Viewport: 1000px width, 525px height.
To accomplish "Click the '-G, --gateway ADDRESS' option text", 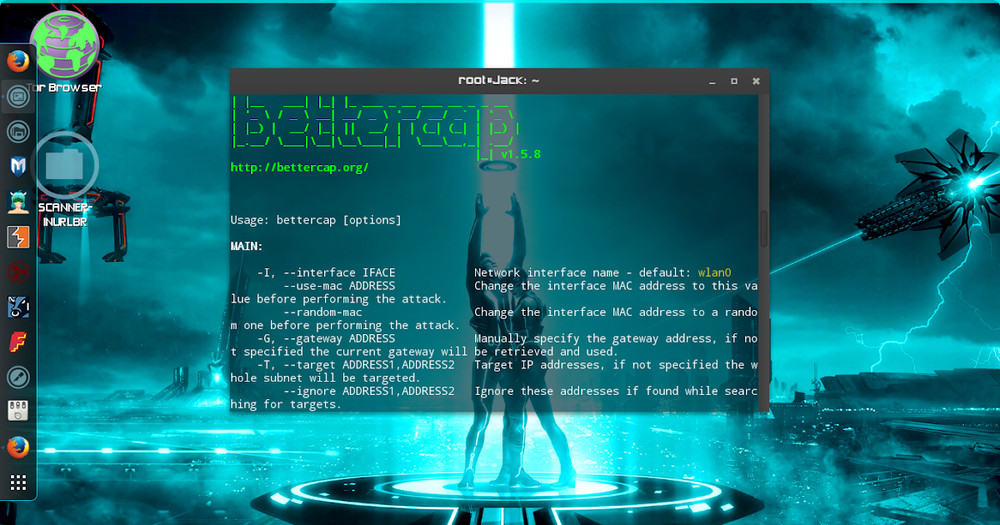I will (326, 338).
